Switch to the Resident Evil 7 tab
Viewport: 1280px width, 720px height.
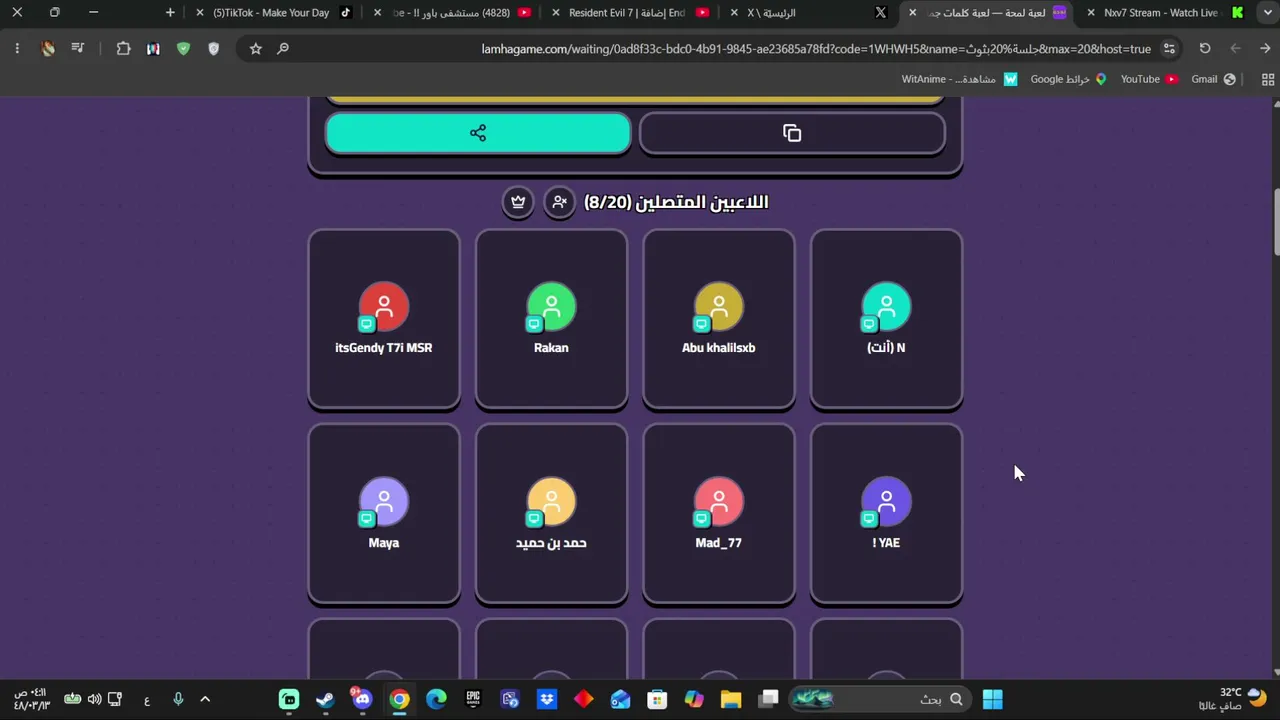631,13
